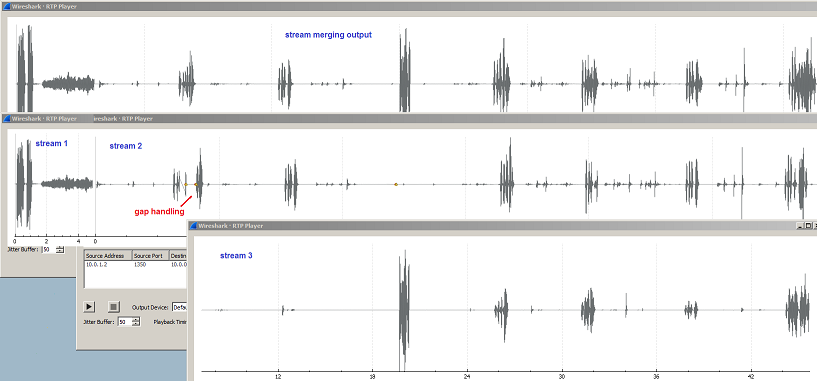Start playback with the Play button
Screen dimensions: 817x381
[x=90, y=306]
